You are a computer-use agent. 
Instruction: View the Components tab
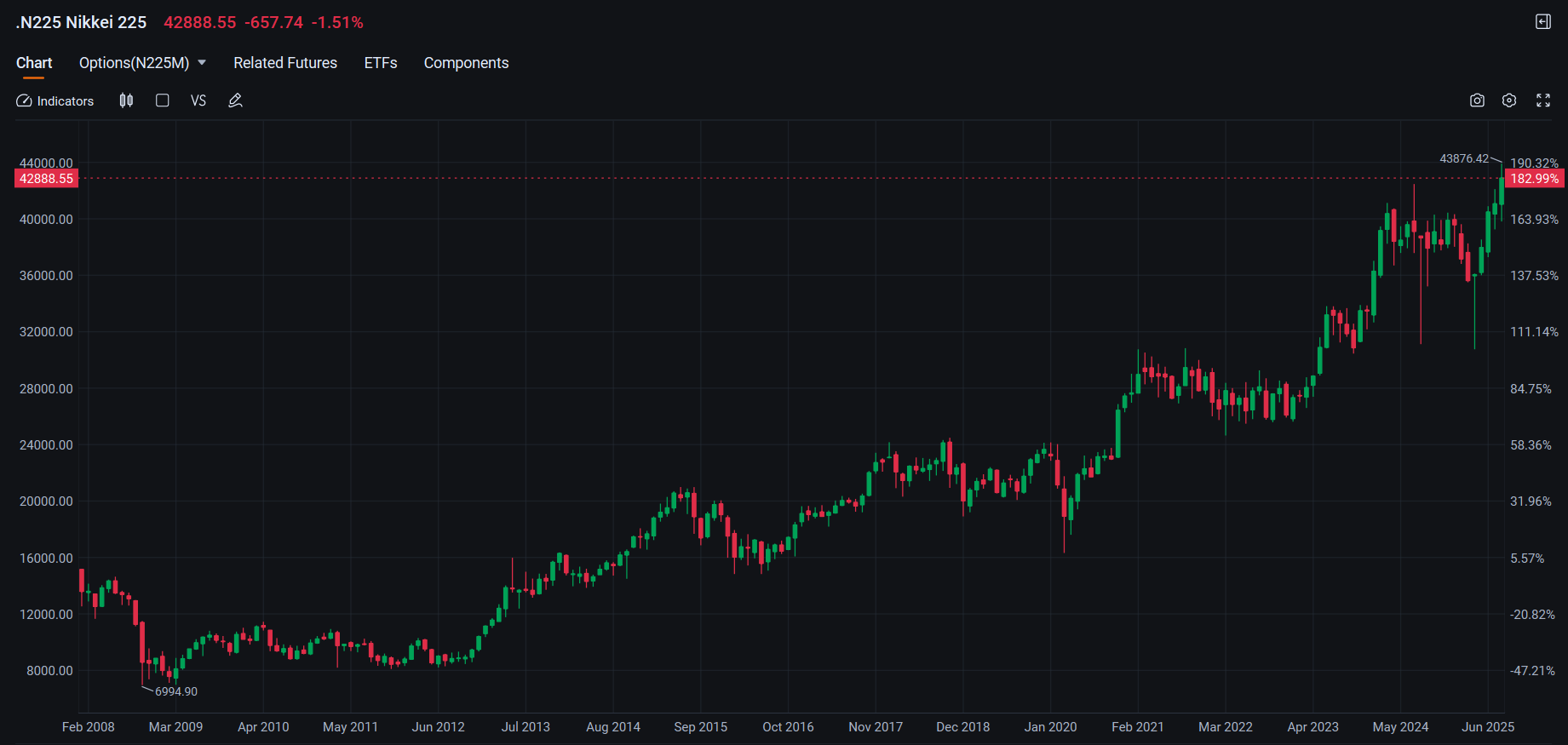tap(466, 63)
